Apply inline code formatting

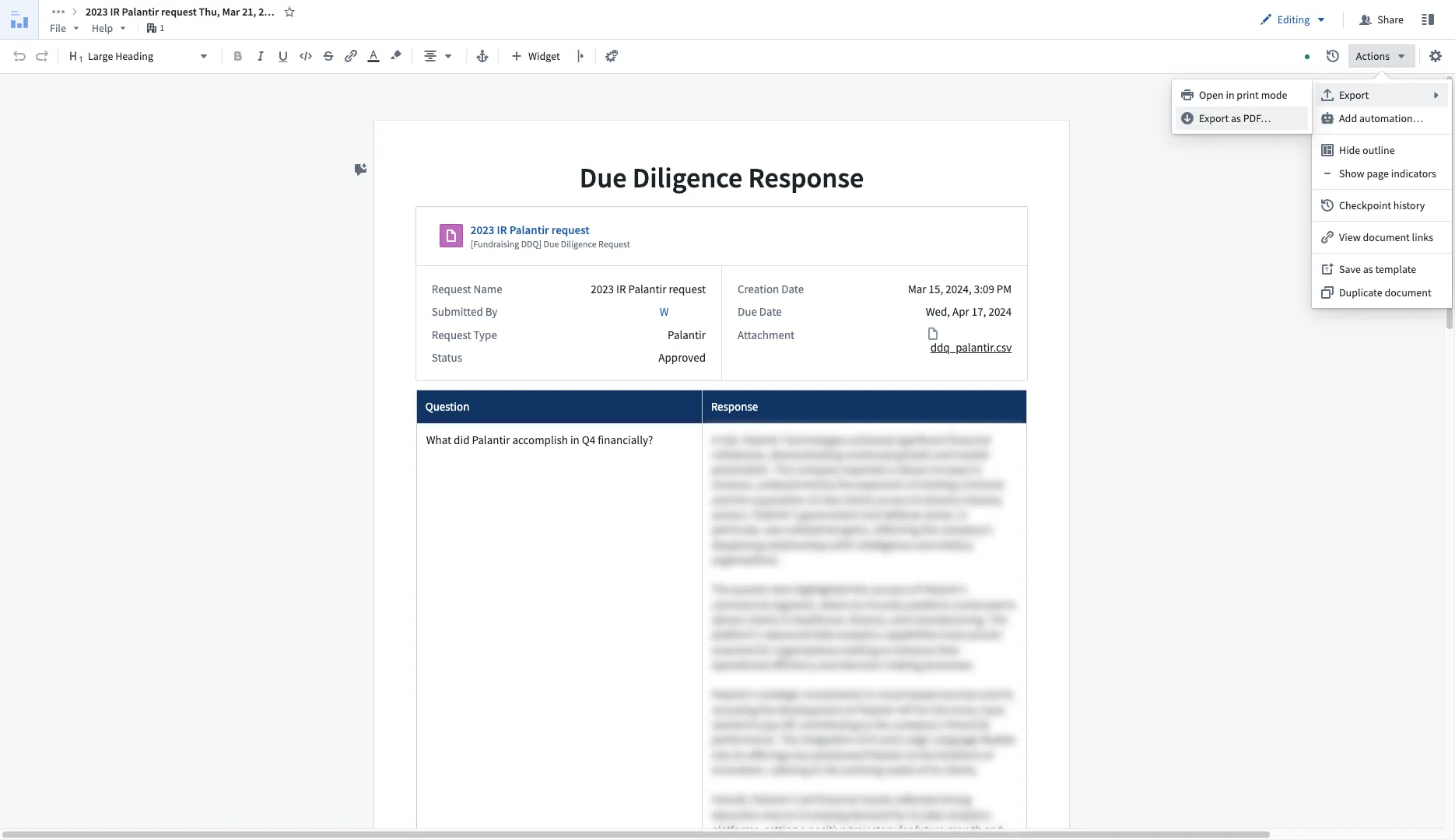305,56
